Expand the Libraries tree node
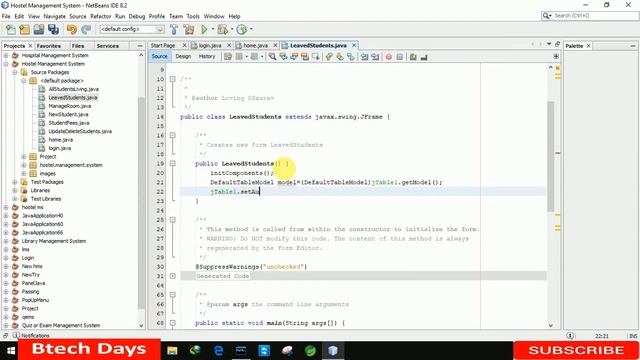 (15, 191)
